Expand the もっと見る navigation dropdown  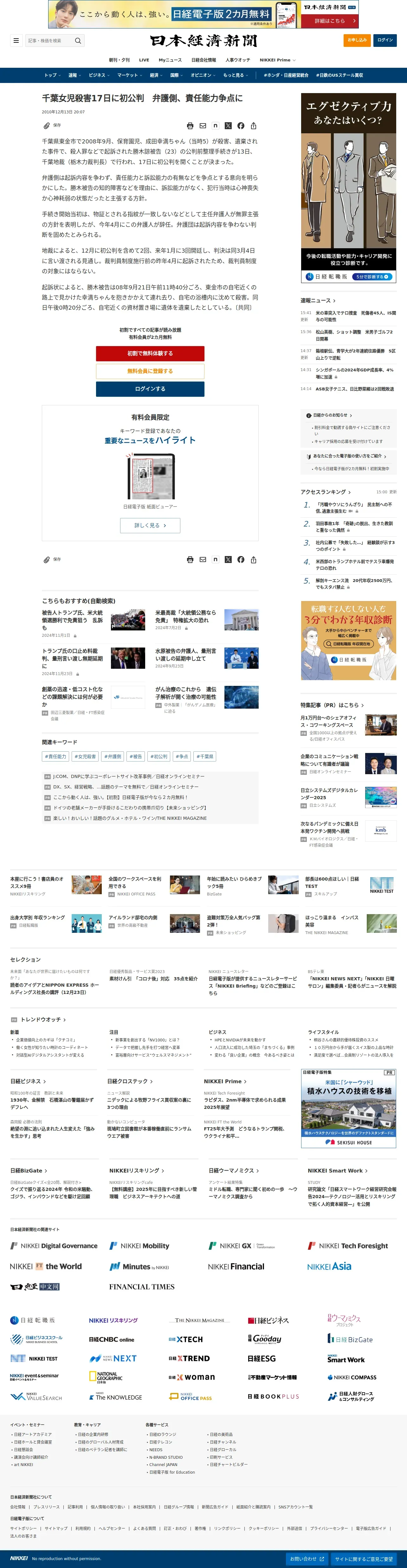click(235, 75)
